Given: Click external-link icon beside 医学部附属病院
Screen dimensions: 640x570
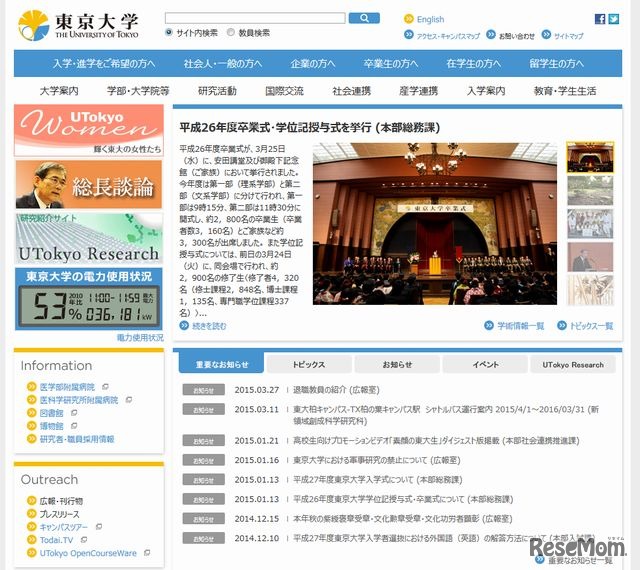Looking at the screenshot, I should [105, 386].
